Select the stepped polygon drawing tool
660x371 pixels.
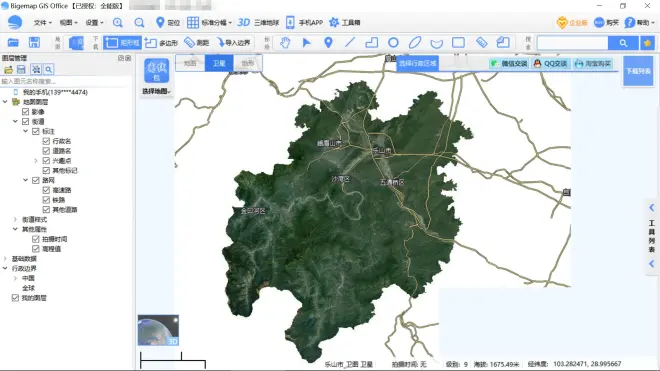[x=372, y=43]
